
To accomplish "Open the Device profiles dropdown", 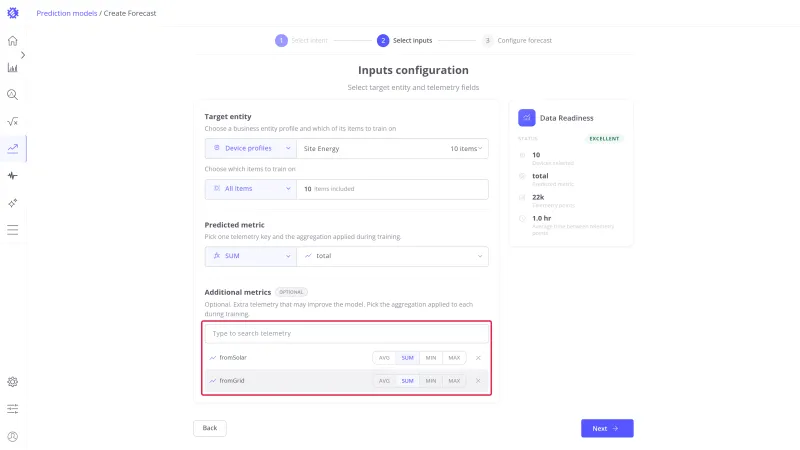I will click(x=251, y=148).
